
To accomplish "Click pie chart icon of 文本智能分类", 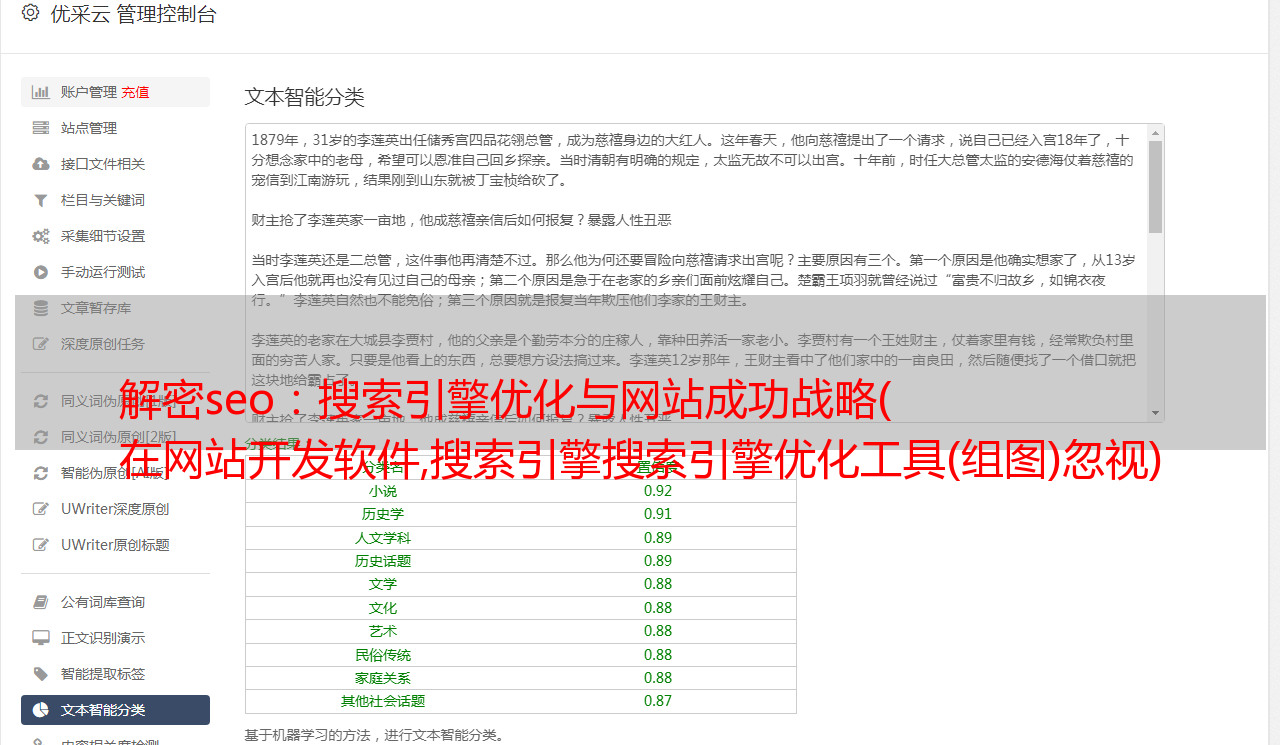I will point(41,710).
